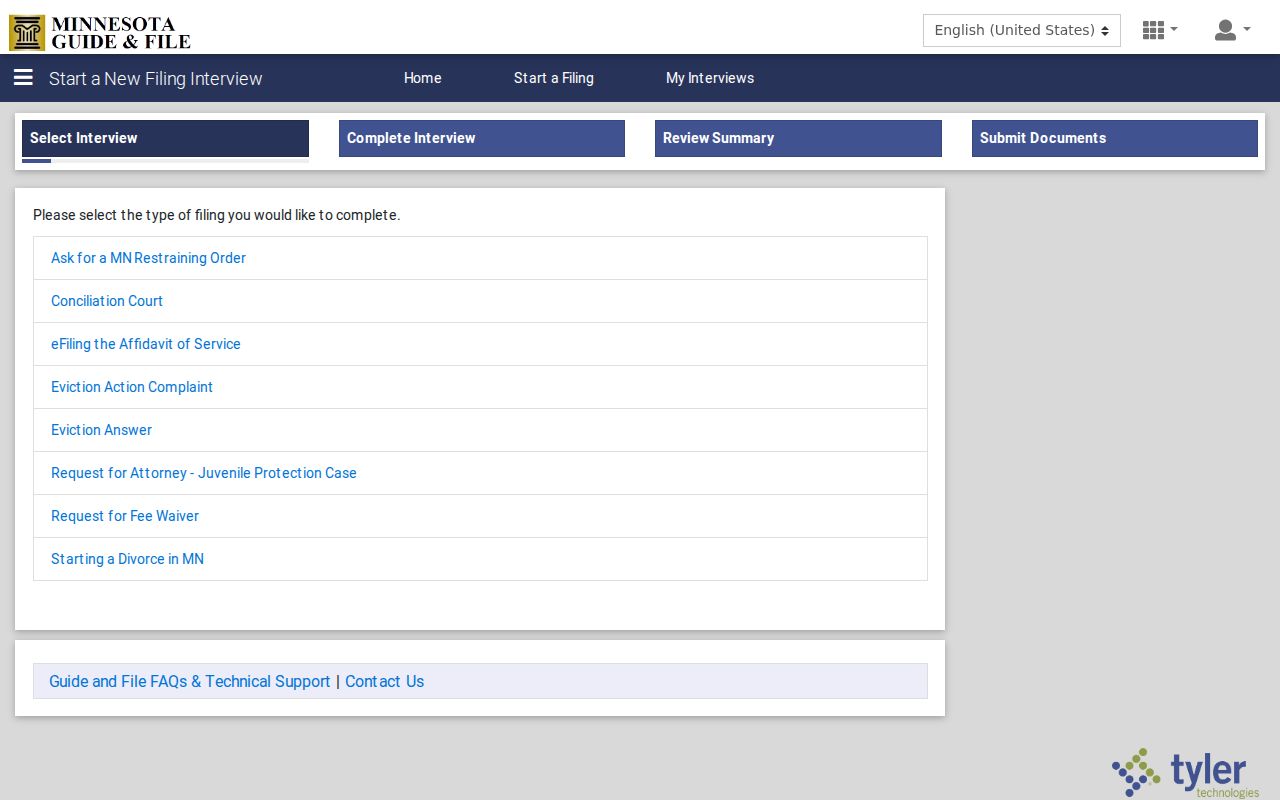Select the Submit Documents step tab
The image size is (1280, 800).
pyautogui.click(x=1115, y=138)
